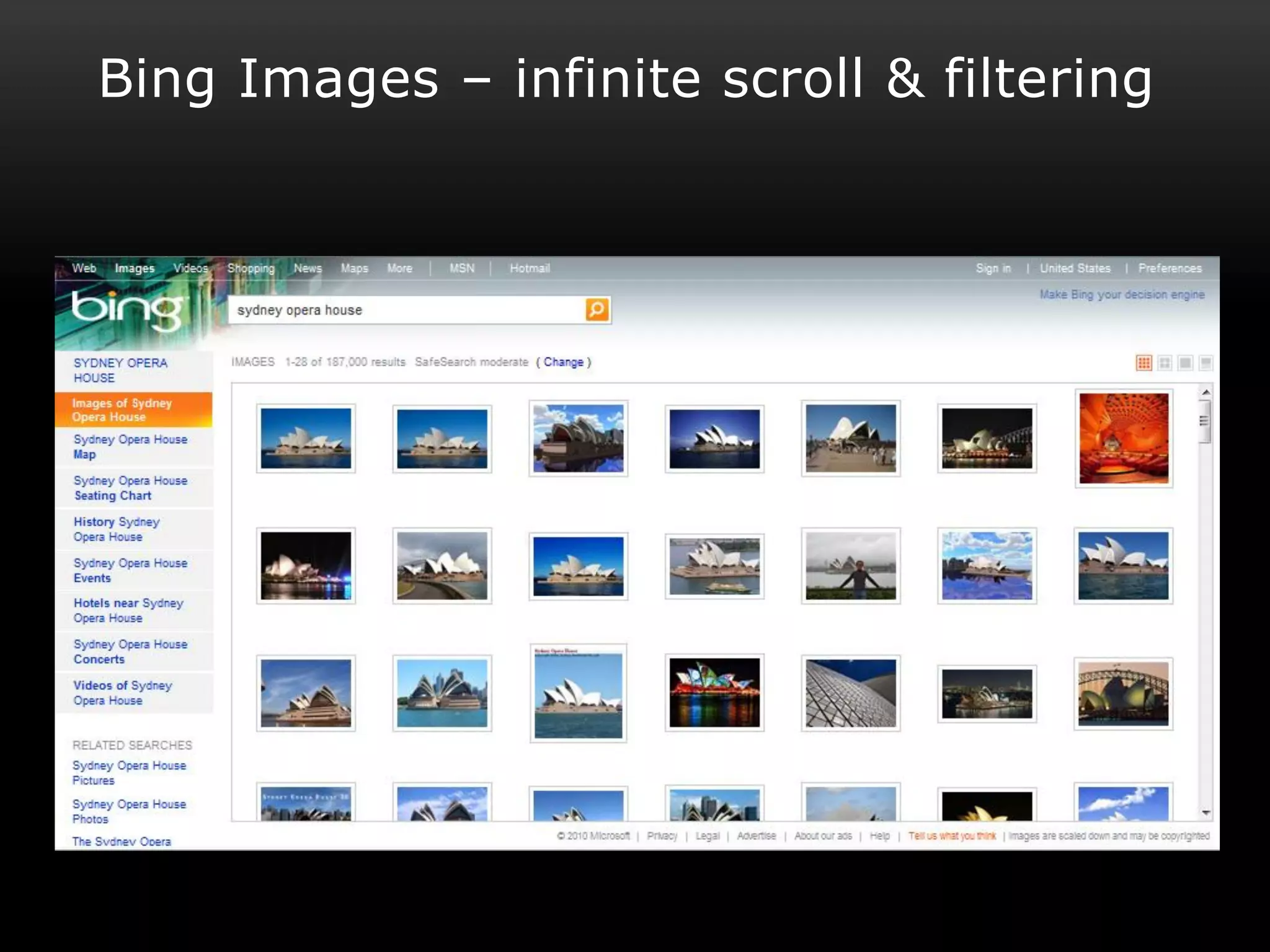Open the Maps tab
Screen dimensions: 1270x952
tap(354, 268)
